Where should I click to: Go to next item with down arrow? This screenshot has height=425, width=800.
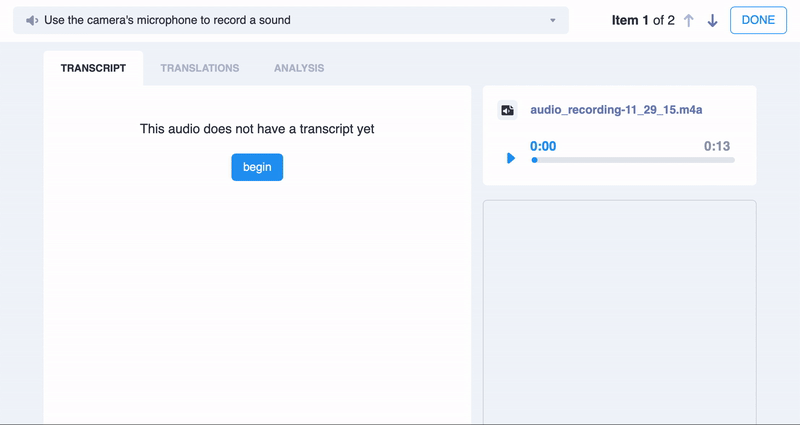pos(712,21)
